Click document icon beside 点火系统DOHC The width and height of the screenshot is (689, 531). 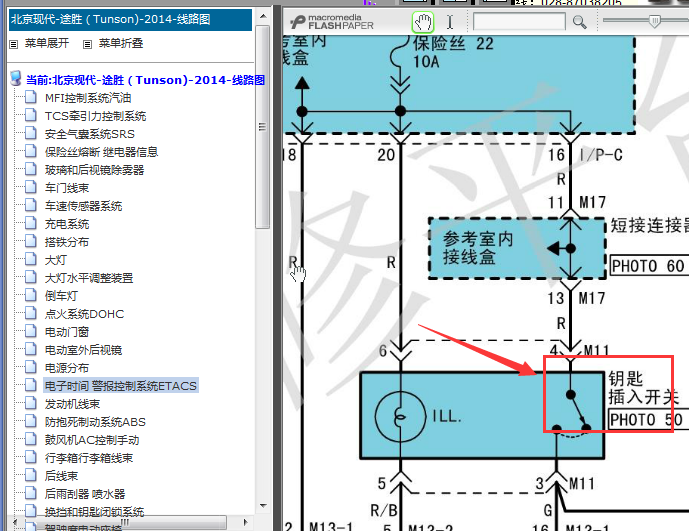tap(31, 313)
